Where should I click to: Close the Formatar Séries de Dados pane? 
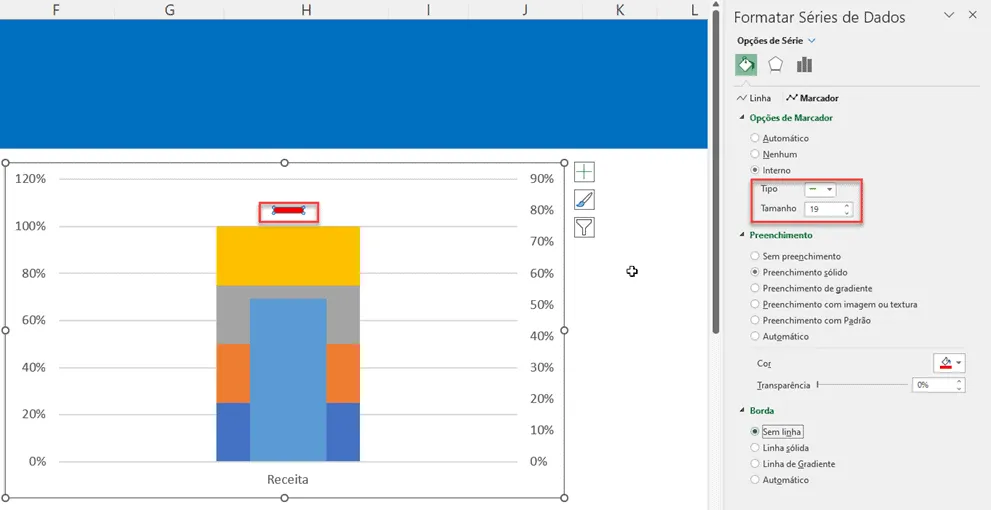pyautogui.click(x=972, y=15)
